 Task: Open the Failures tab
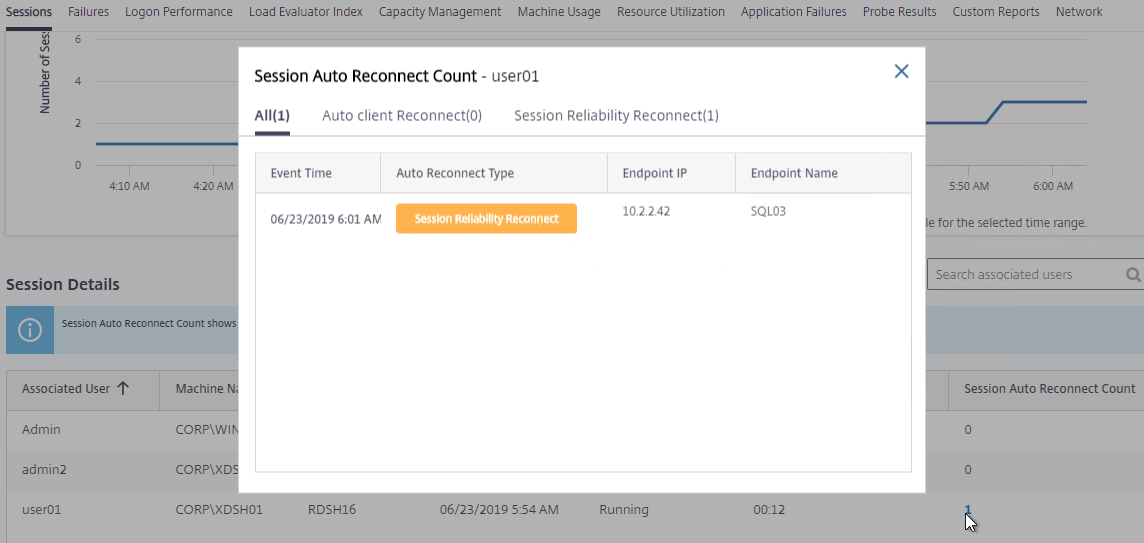point(88,12)
